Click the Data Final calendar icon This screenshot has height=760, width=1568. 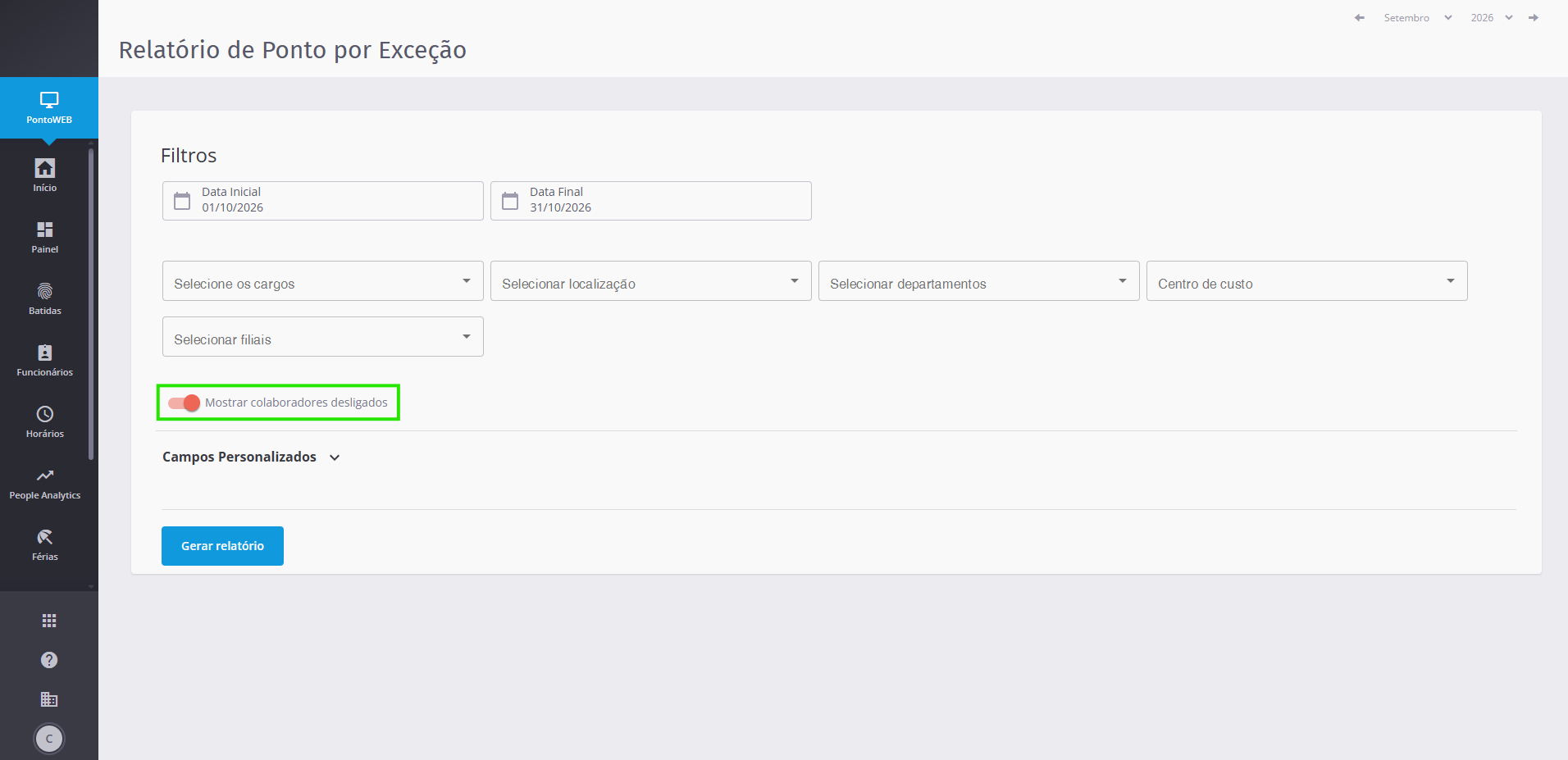pos(510,201)
